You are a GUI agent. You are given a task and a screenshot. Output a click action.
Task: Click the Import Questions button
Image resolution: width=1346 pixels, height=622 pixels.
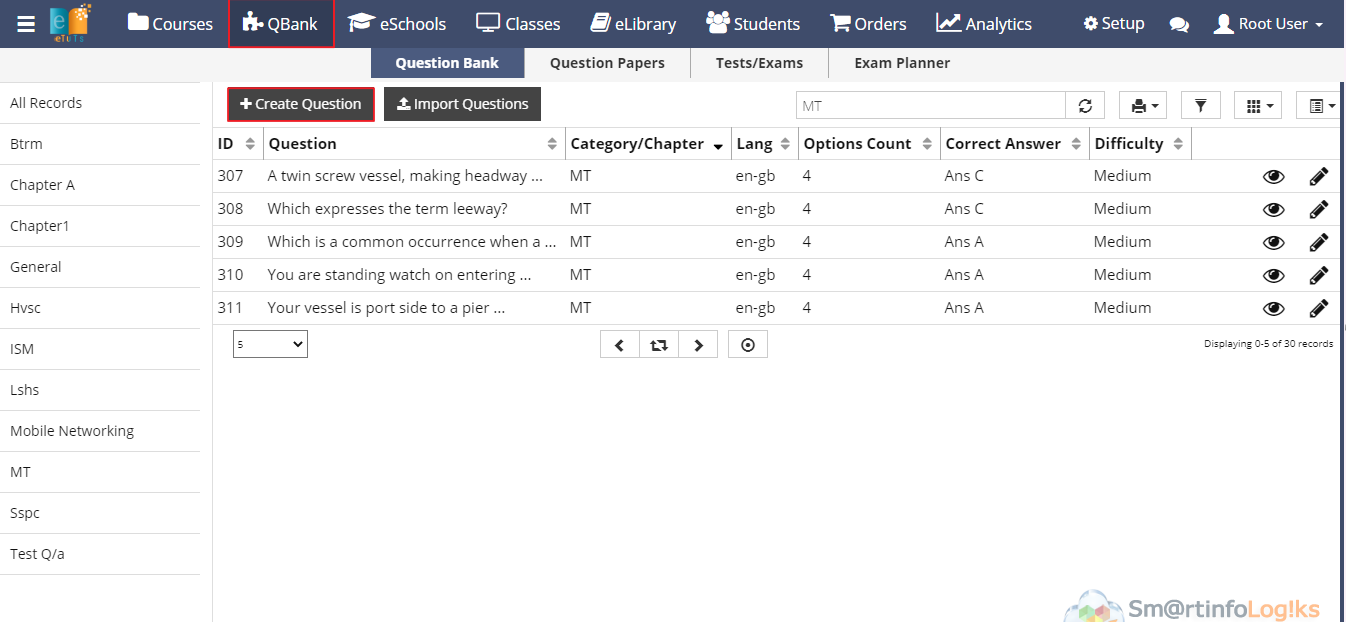(x=462, y=104)
